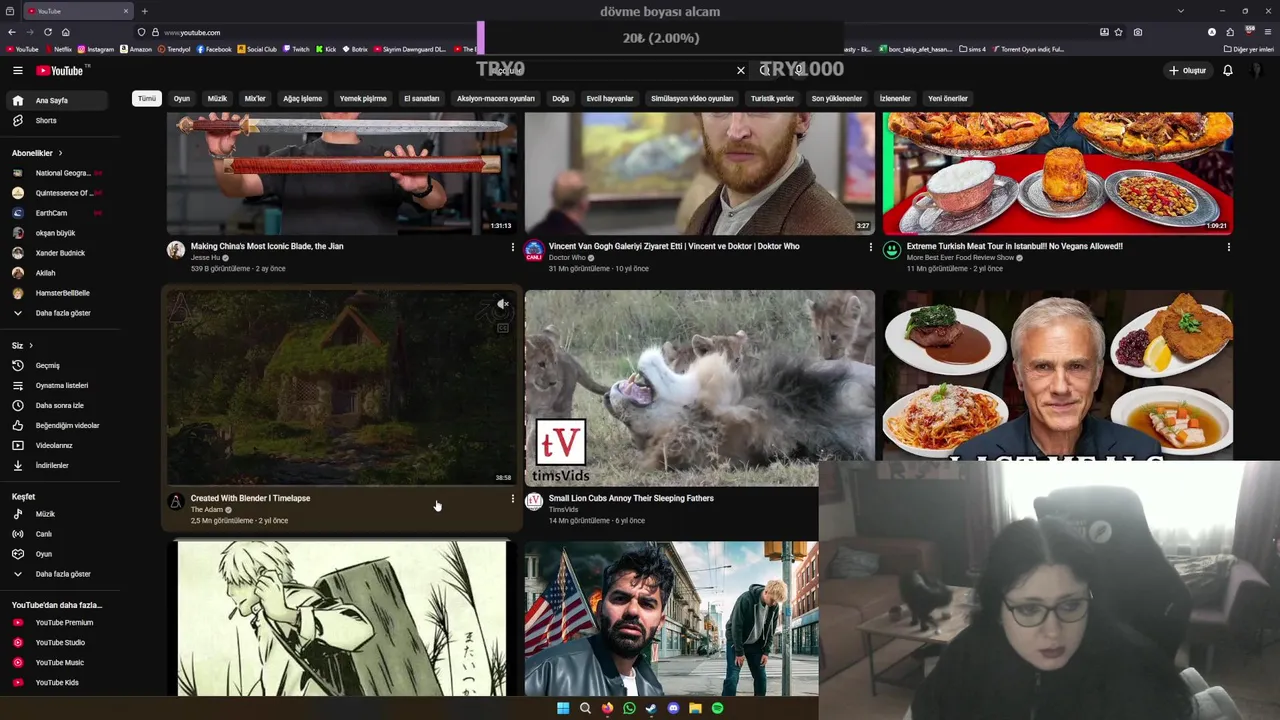
Task: Open Small Lion Cubs video title
Action: coord(631,498)
